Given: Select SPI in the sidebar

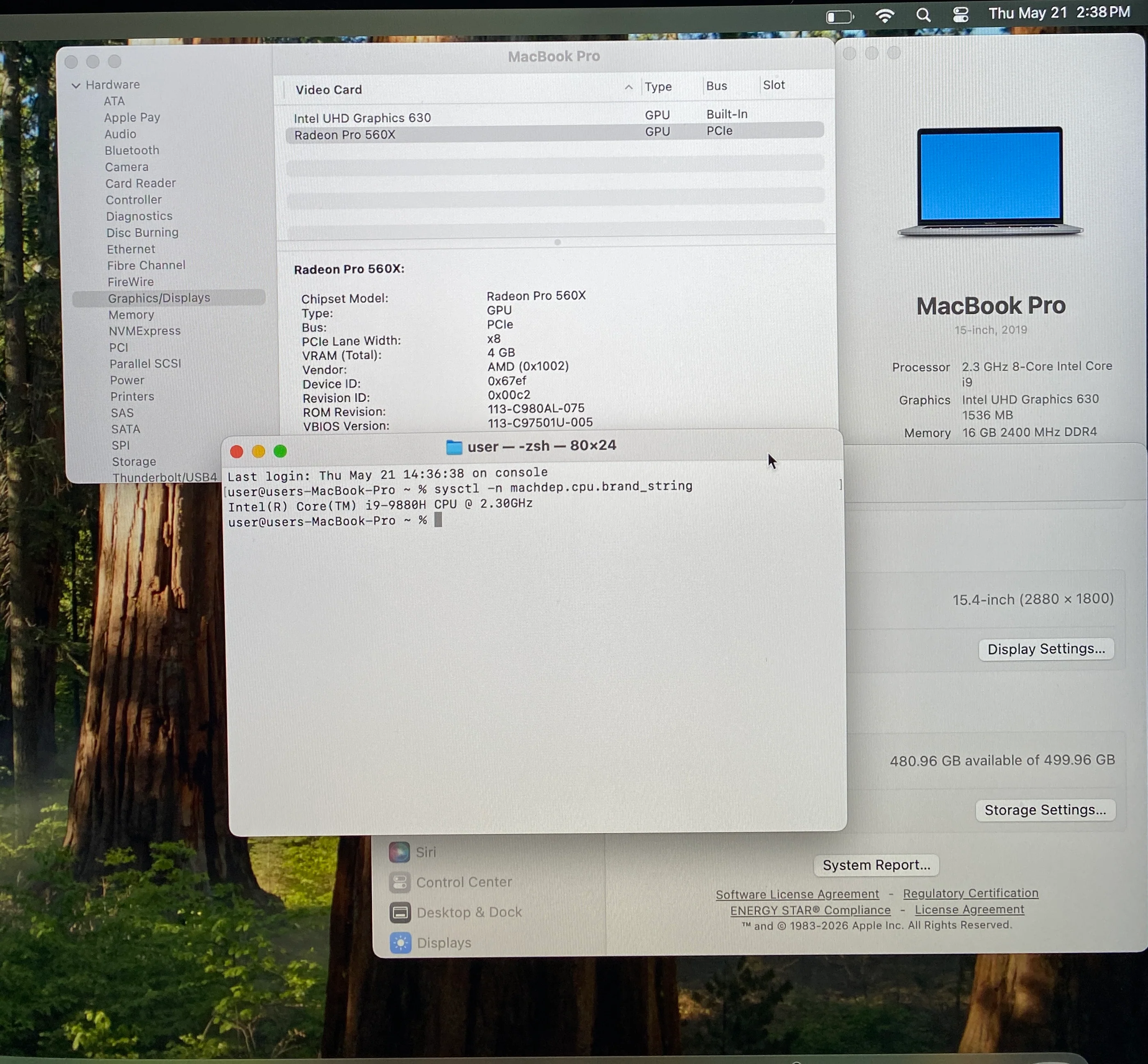Looking at the screenshot, I should coord(121,446).
